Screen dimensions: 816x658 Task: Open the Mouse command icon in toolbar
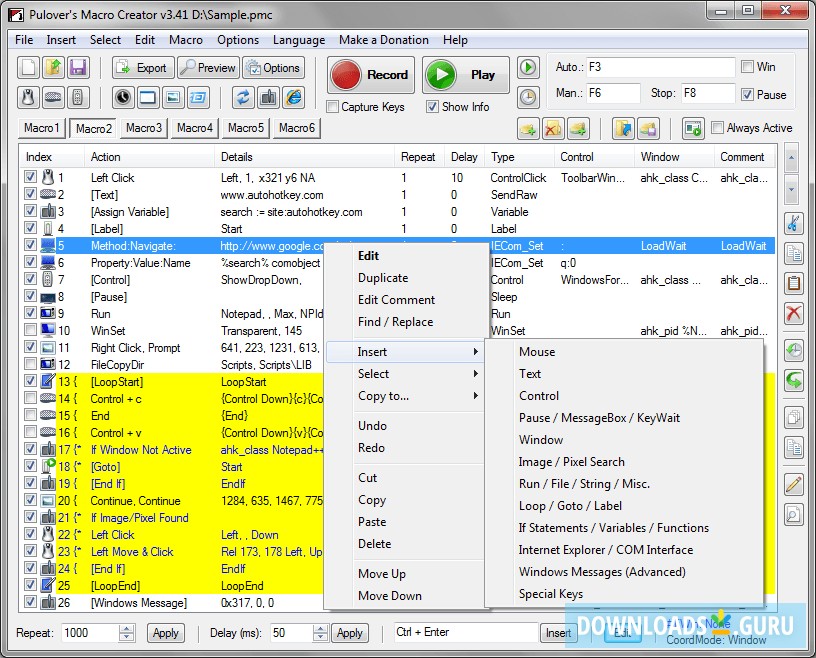tap(29, 97)
